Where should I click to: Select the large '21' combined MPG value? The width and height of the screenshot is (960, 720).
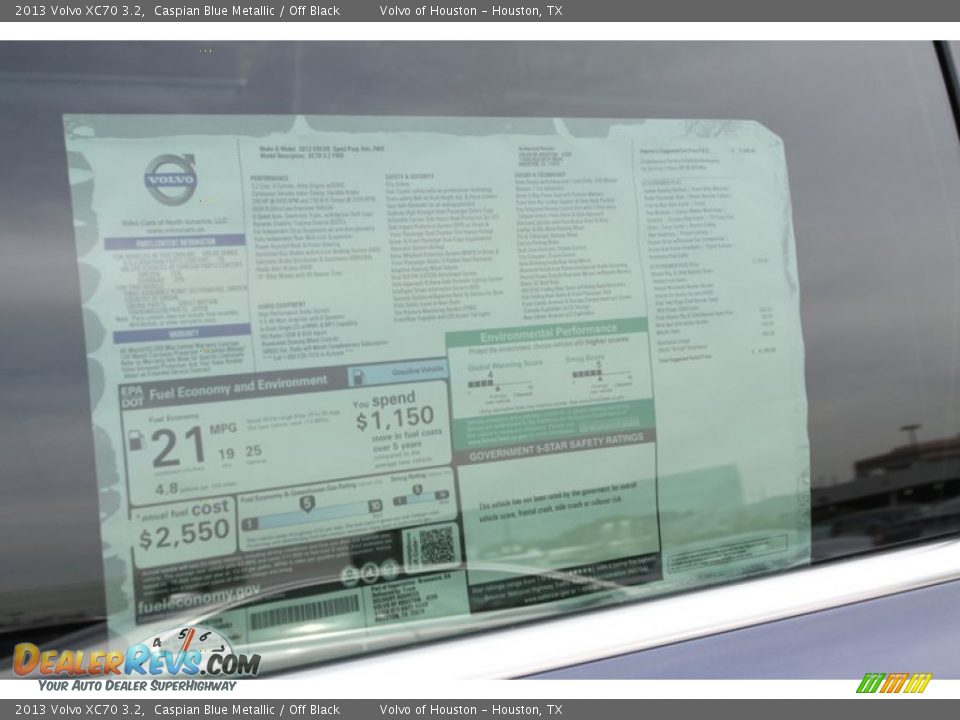[178, 448]
